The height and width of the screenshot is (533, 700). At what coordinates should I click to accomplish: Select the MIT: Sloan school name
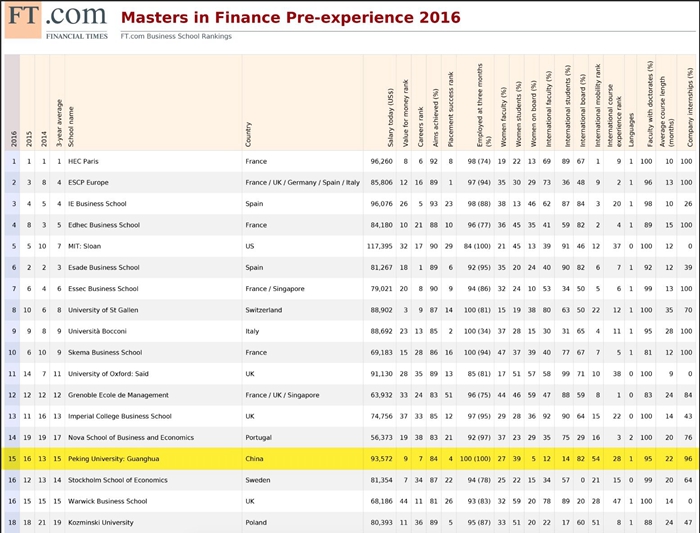89,246
